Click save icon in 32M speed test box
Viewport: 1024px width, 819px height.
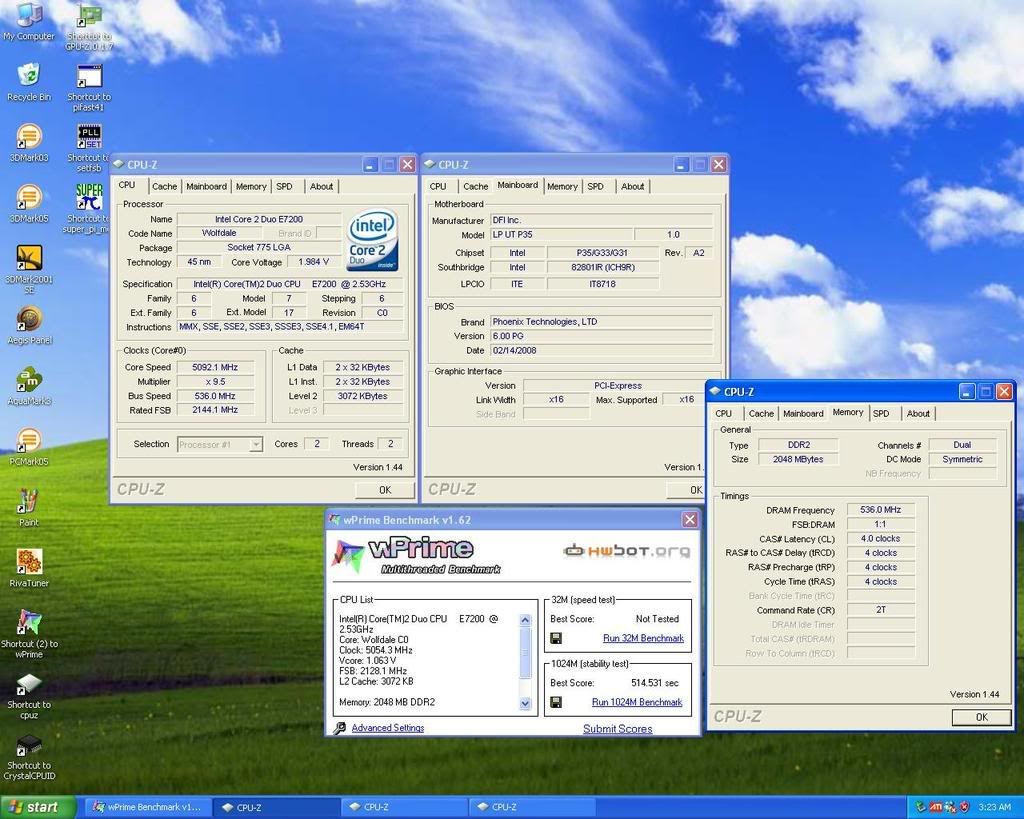556,638
